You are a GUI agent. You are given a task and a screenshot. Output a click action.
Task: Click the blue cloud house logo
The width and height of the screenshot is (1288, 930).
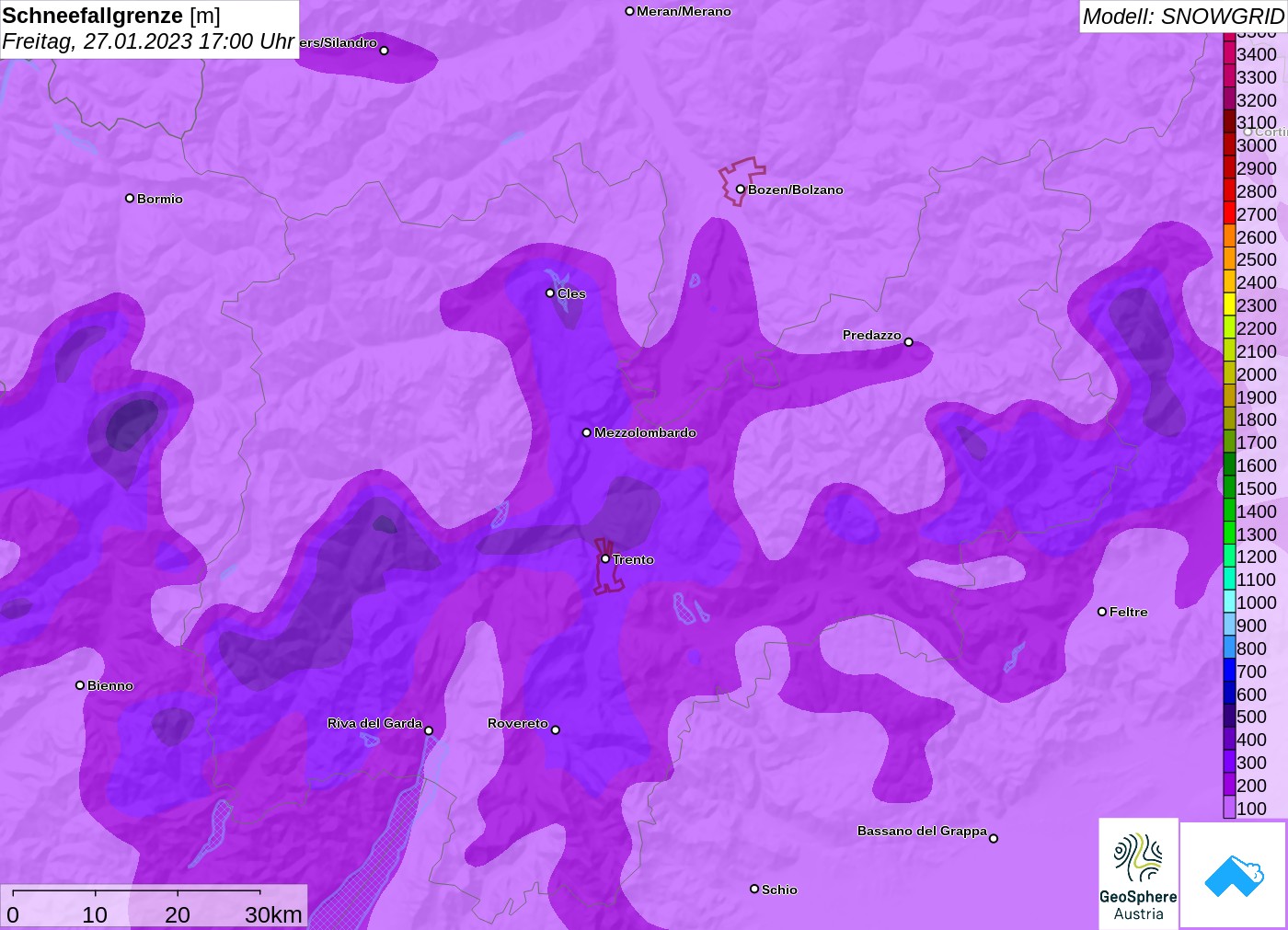pyautogui.click(x=1234, y=875)
